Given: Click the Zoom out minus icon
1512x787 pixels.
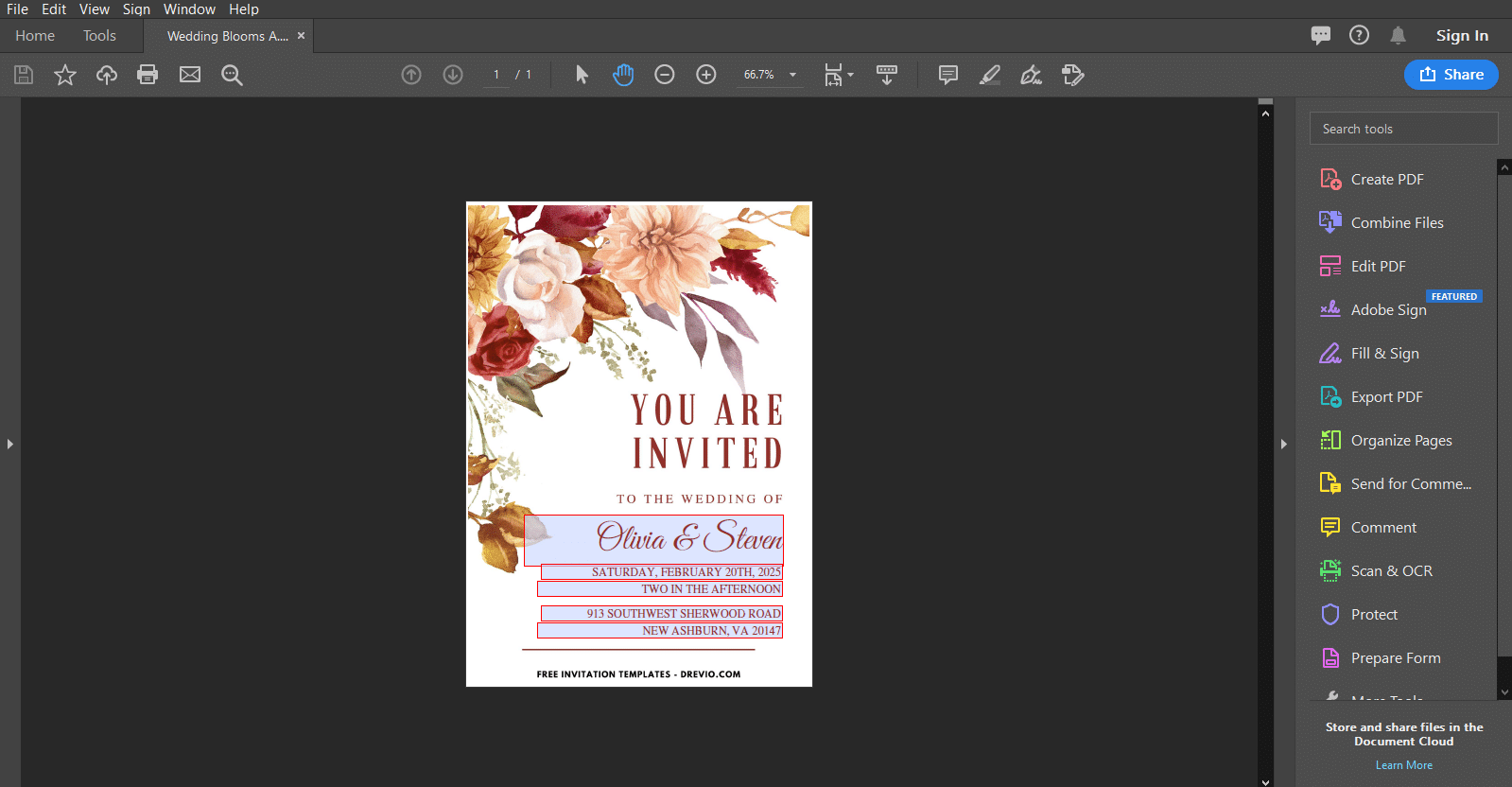Looking at the screenshot, I should point(665,75).
